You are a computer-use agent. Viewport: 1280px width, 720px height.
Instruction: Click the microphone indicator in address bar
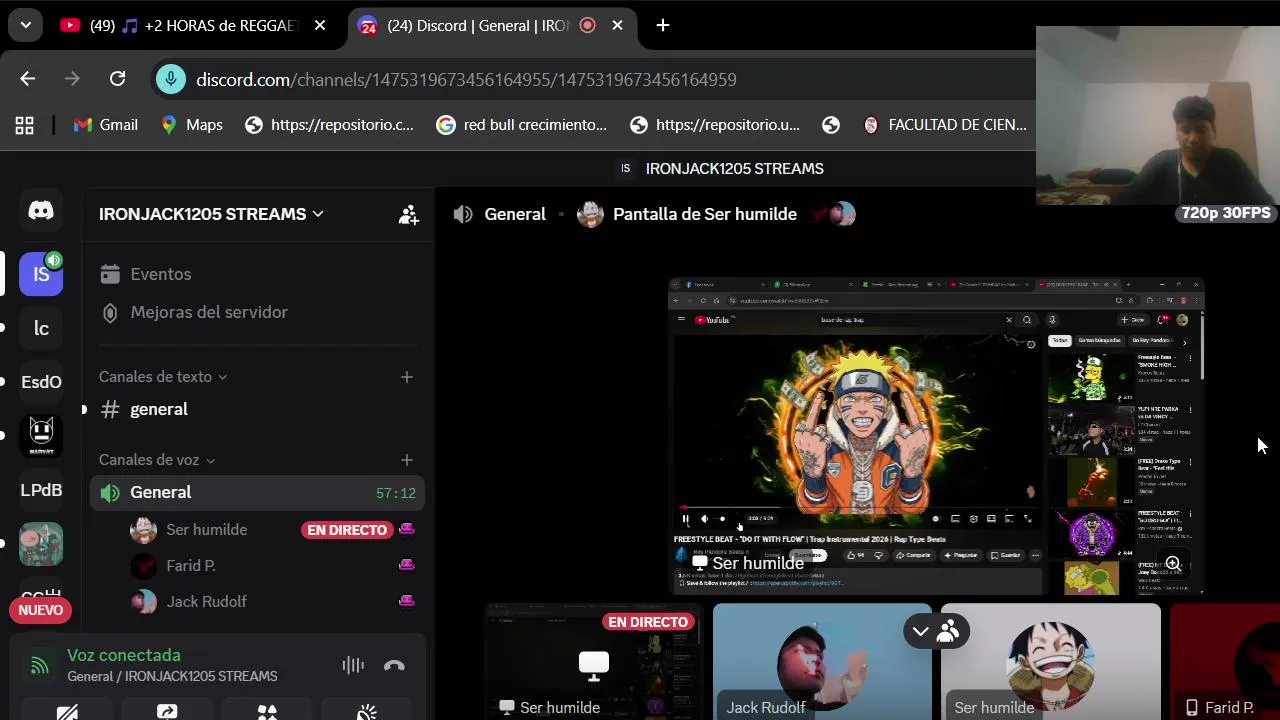coord(171,79)
